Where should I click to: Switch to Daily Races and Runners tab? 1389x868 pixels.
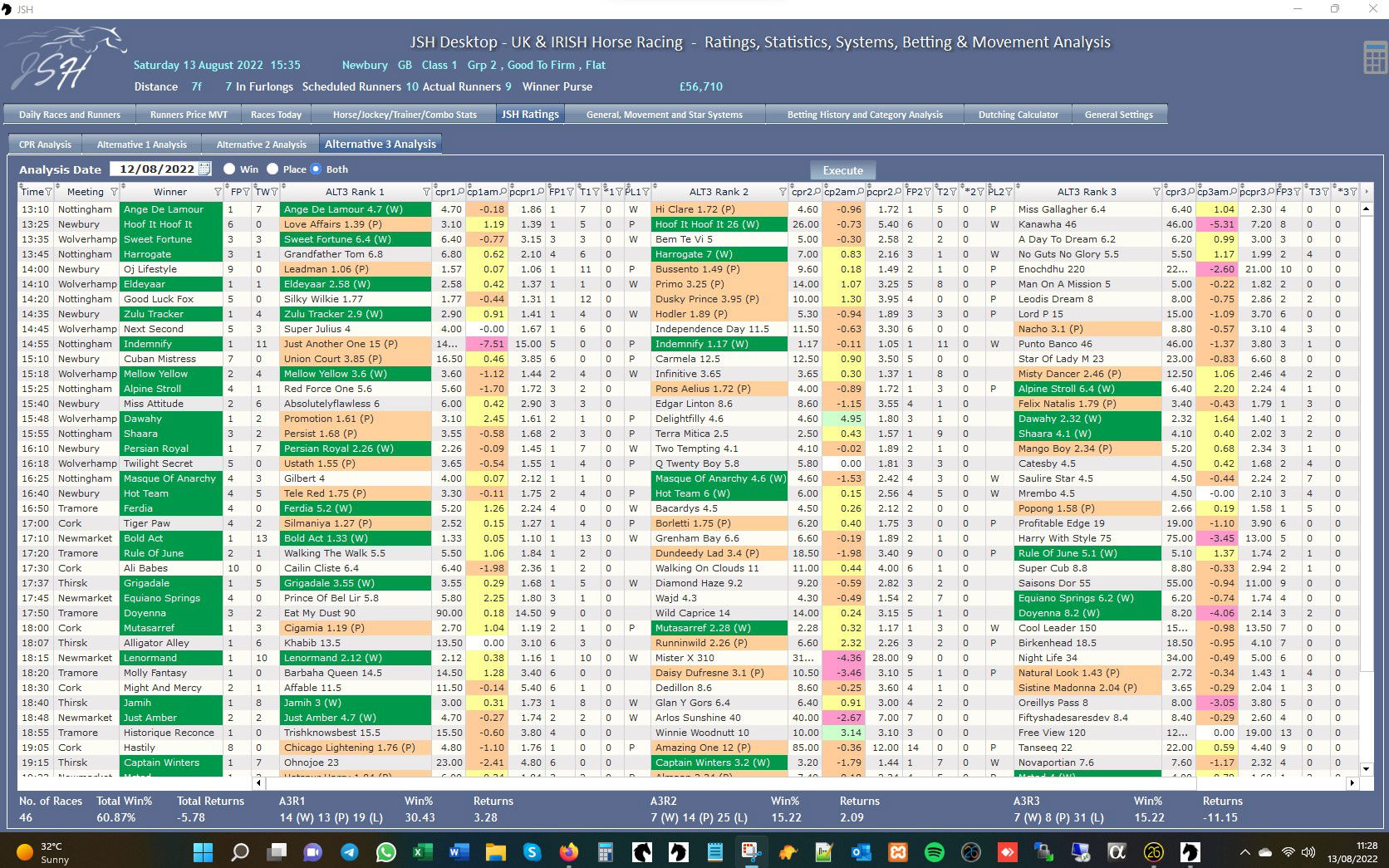70,115
